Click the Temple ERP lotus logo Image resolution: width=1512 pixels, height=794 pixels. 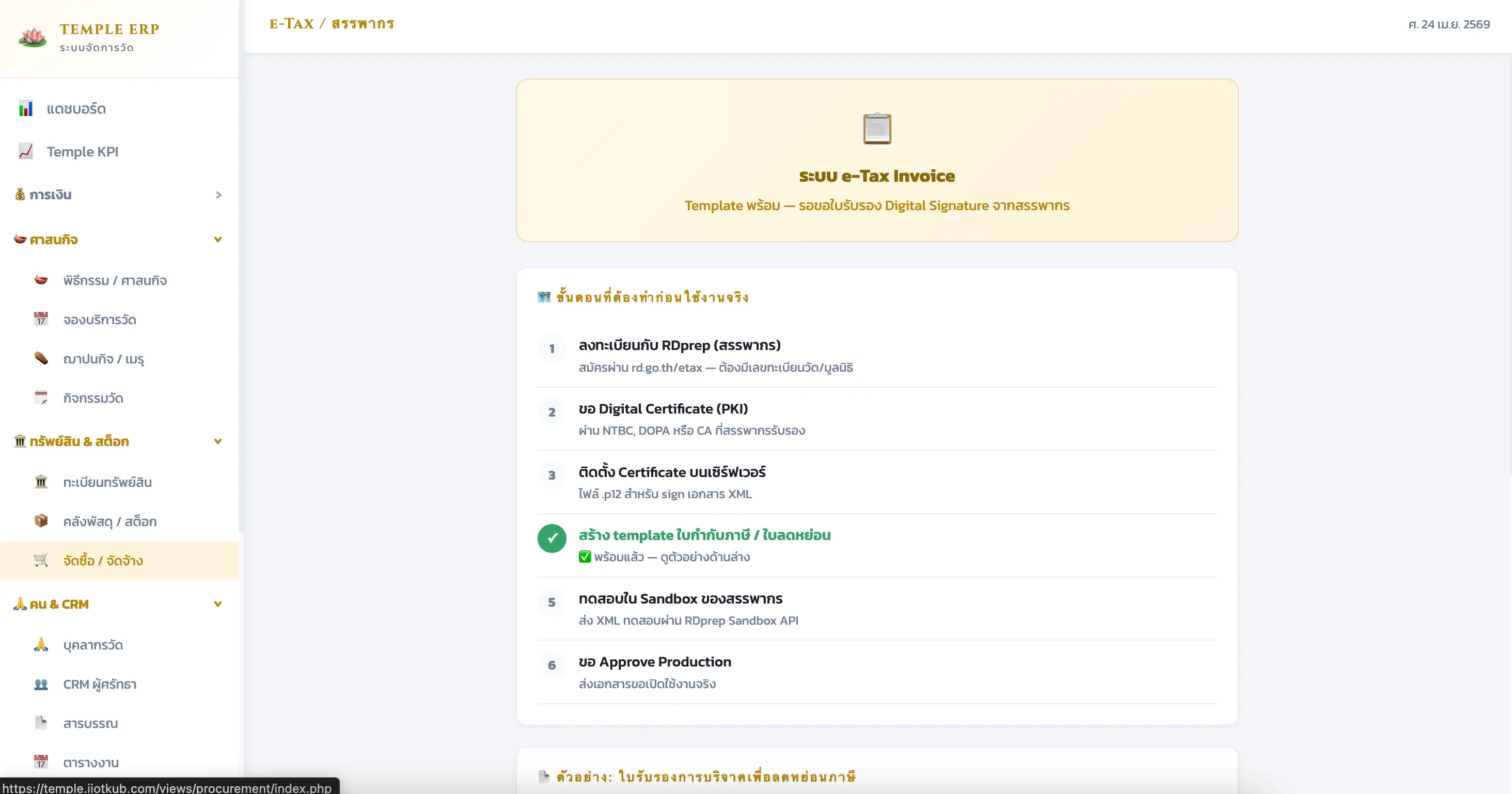tap(33, 37)
